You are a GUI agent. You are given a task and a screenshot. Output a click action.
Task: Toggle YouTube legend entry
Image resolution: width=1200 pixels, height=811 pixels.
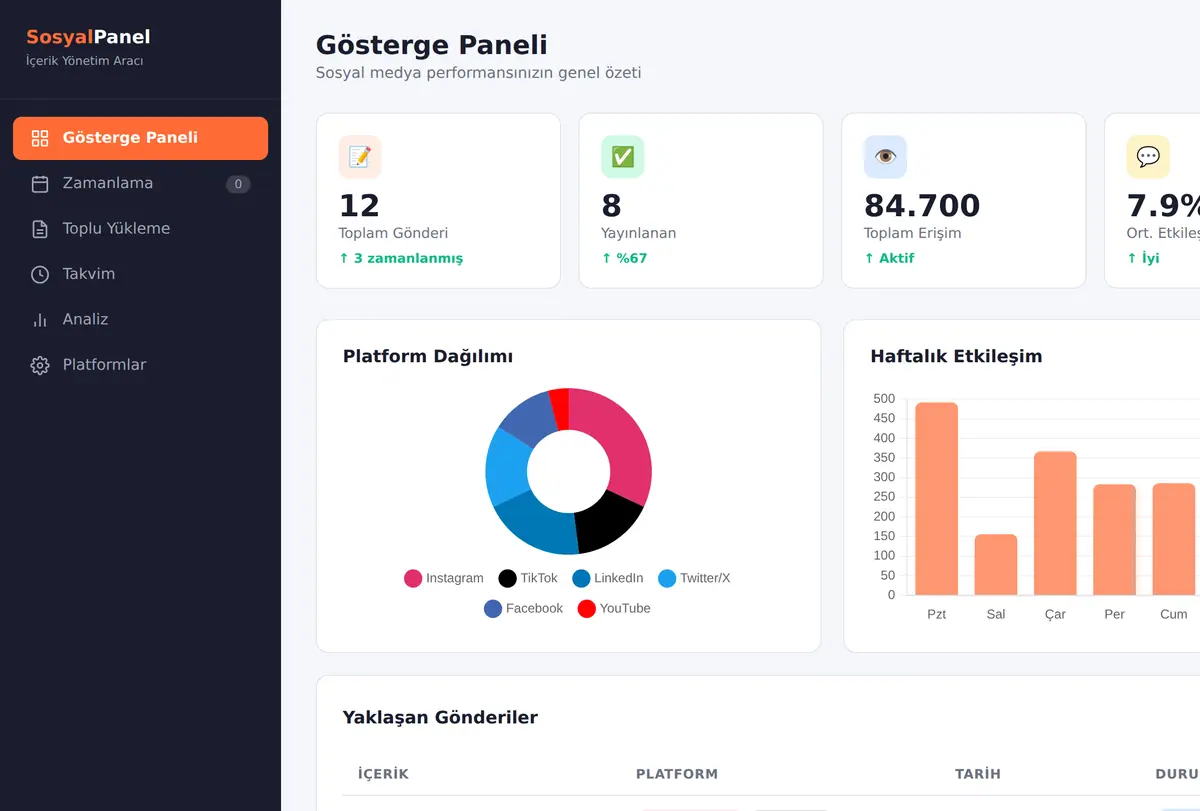614,608
